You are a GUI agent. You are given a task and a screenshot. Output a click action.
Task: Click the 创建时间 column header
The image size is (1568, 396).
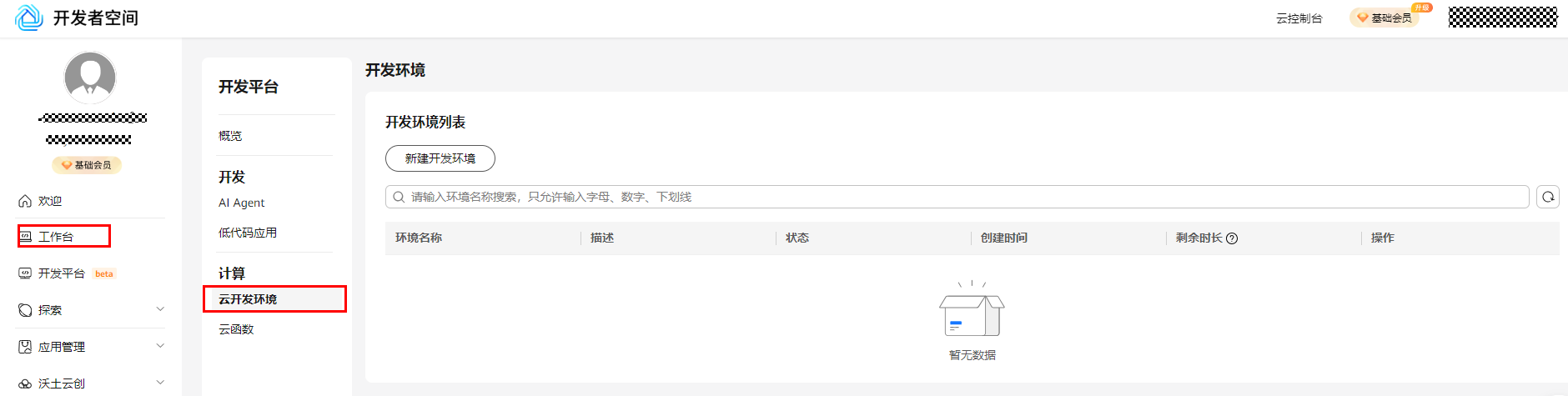click(1004, 238)
